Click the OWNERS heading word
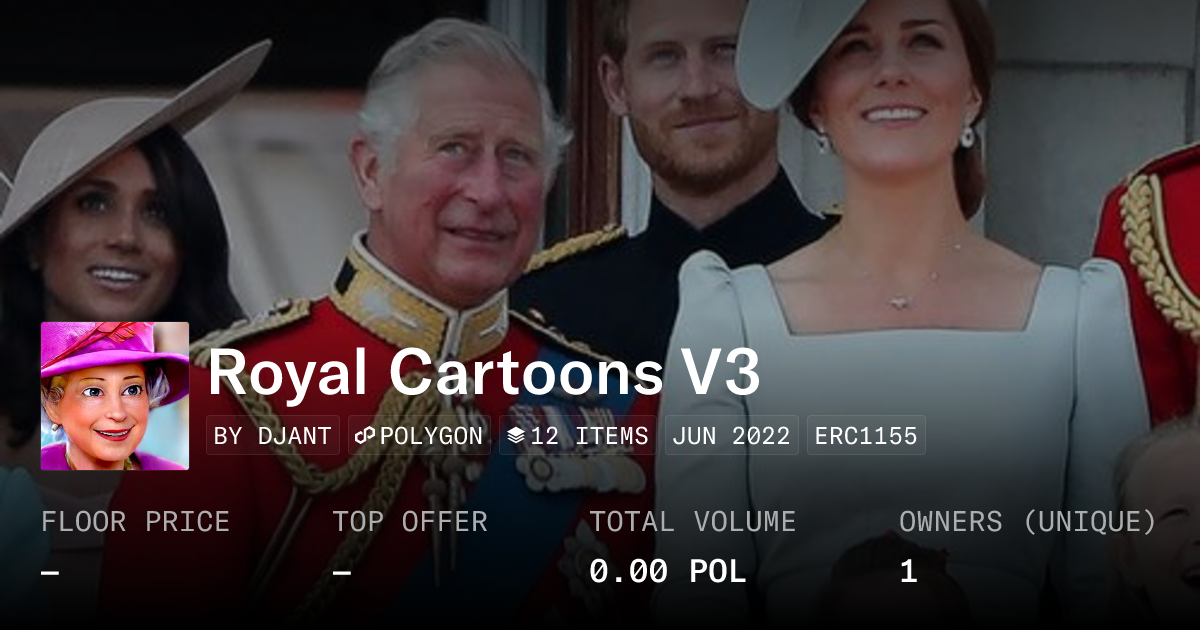Screen dimensions: 1200x630 [x=951, y=522]
